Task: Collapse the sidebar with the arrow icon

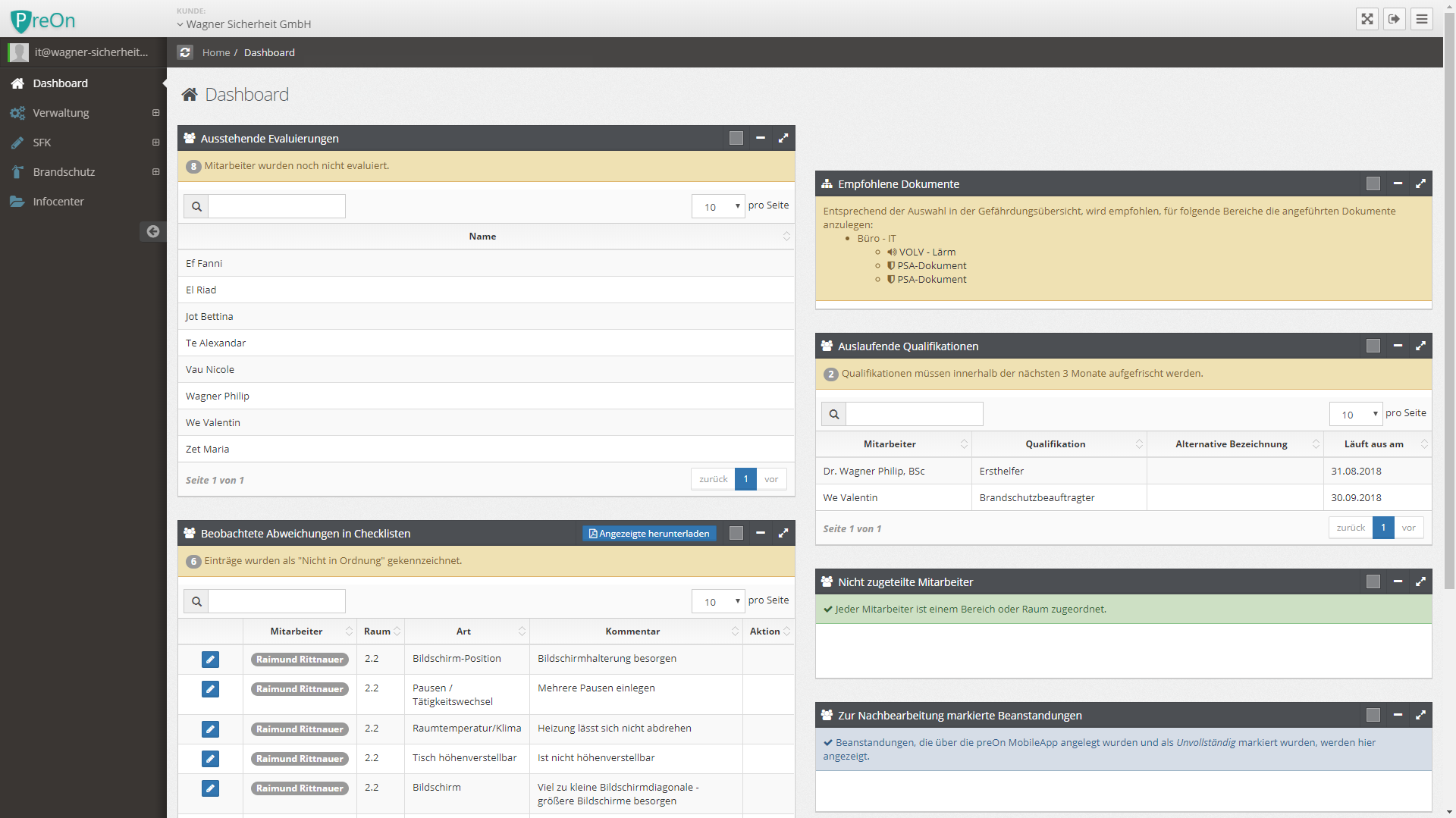Action: tap(152, 231)
